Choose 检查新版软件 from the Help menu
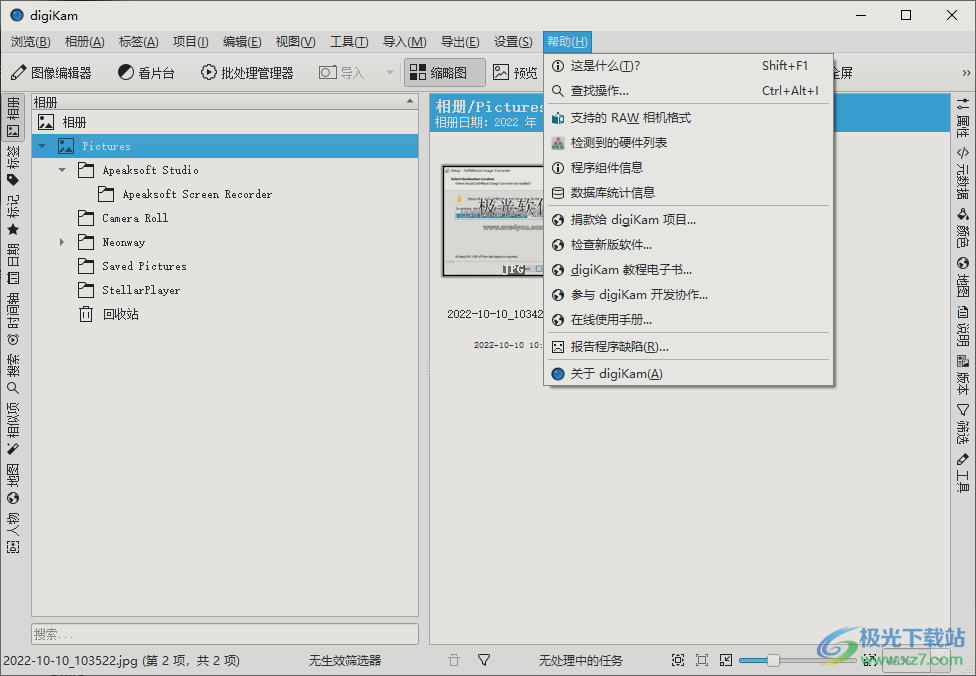Viewport: 976px width, 676px height. click(x=611, y=244)
